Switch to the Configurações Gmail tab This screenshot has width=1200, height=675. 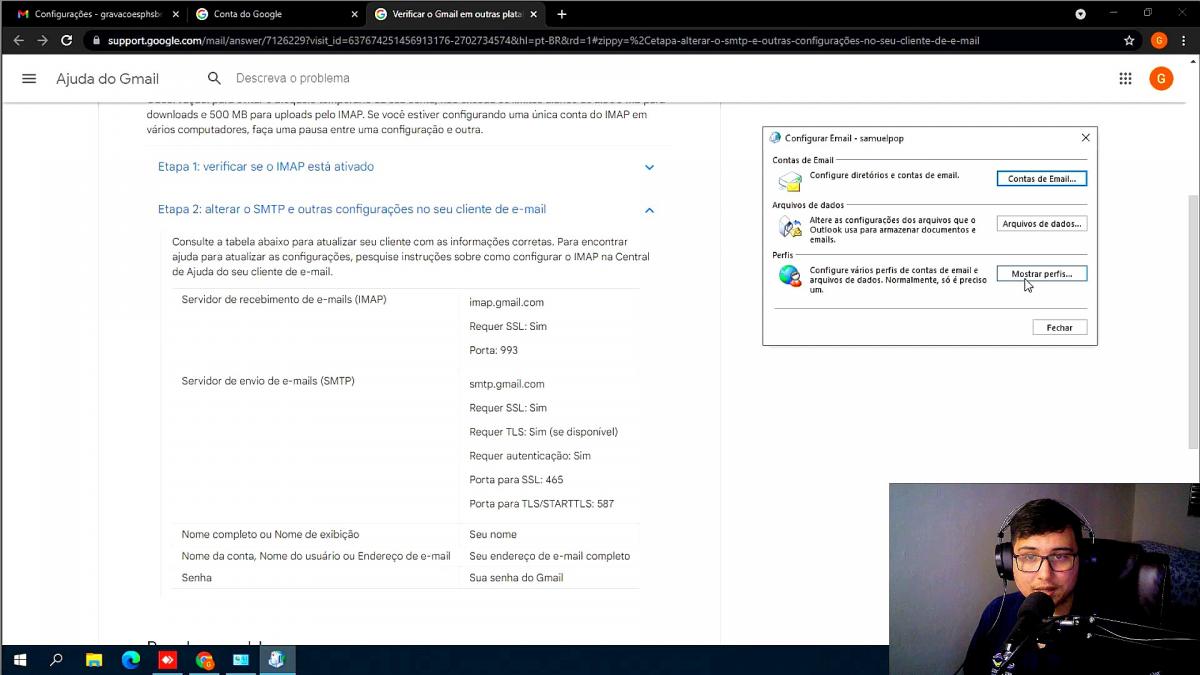[96, 14]
